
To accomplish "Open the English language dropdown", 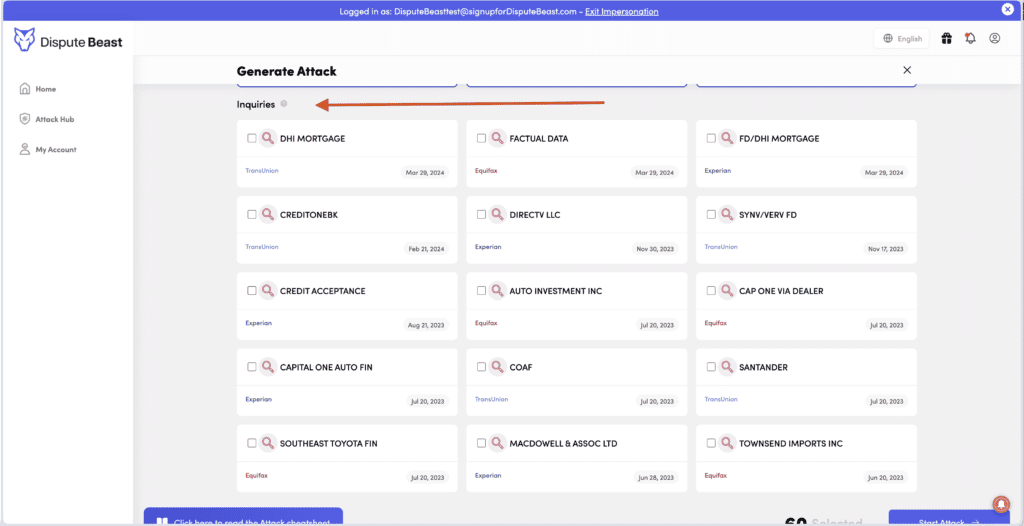I will coord(901,39).
